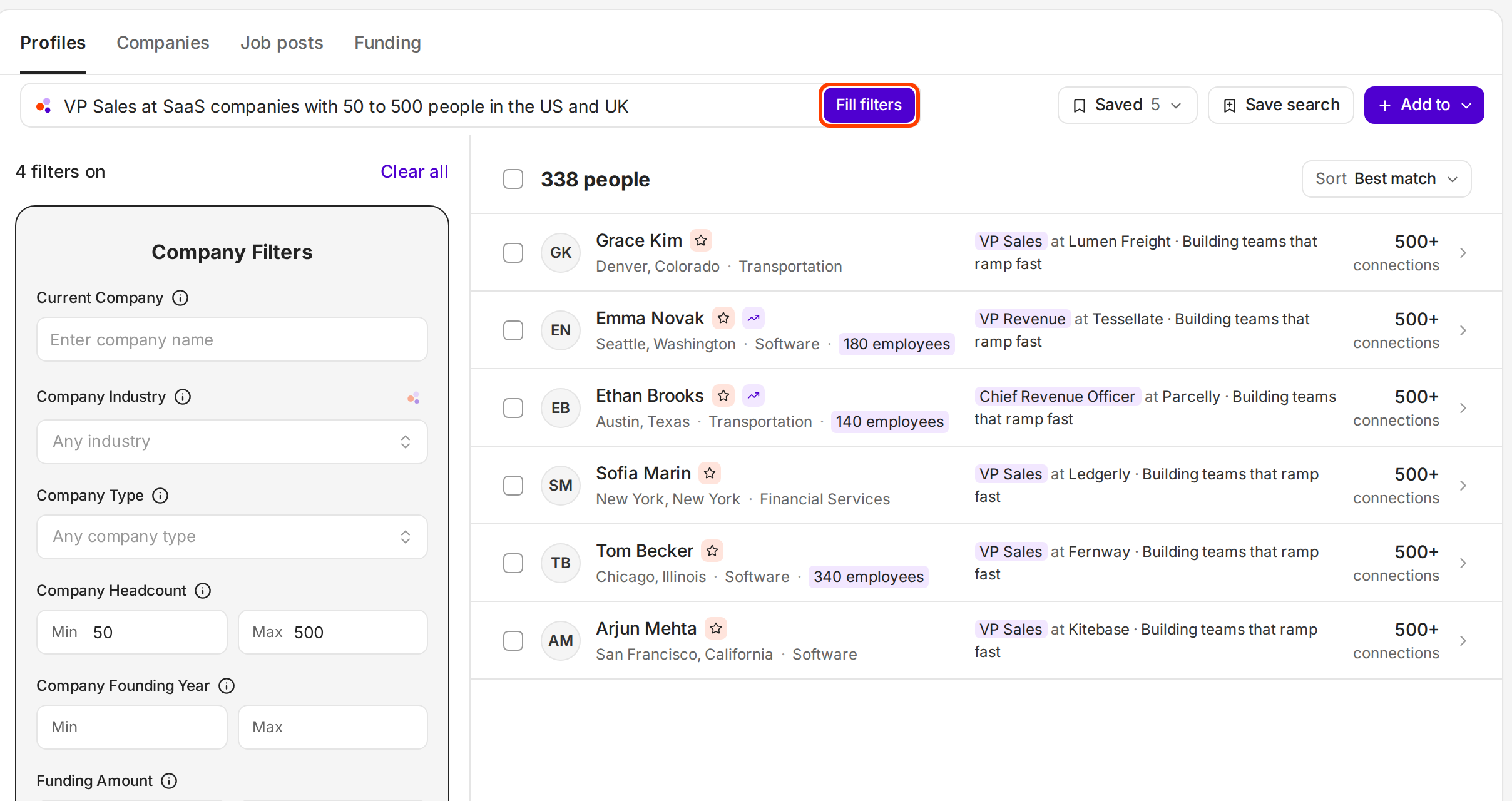Click the 140 employees badge

(889, 422)
